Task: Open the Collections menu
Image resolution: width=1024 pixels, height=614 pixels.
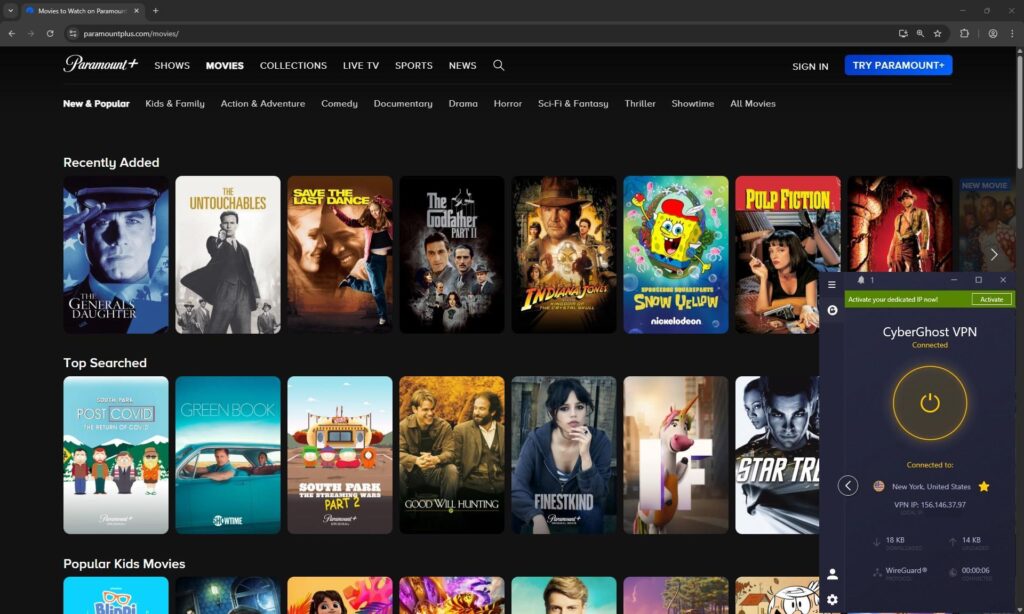Action: tap(293, 65)
